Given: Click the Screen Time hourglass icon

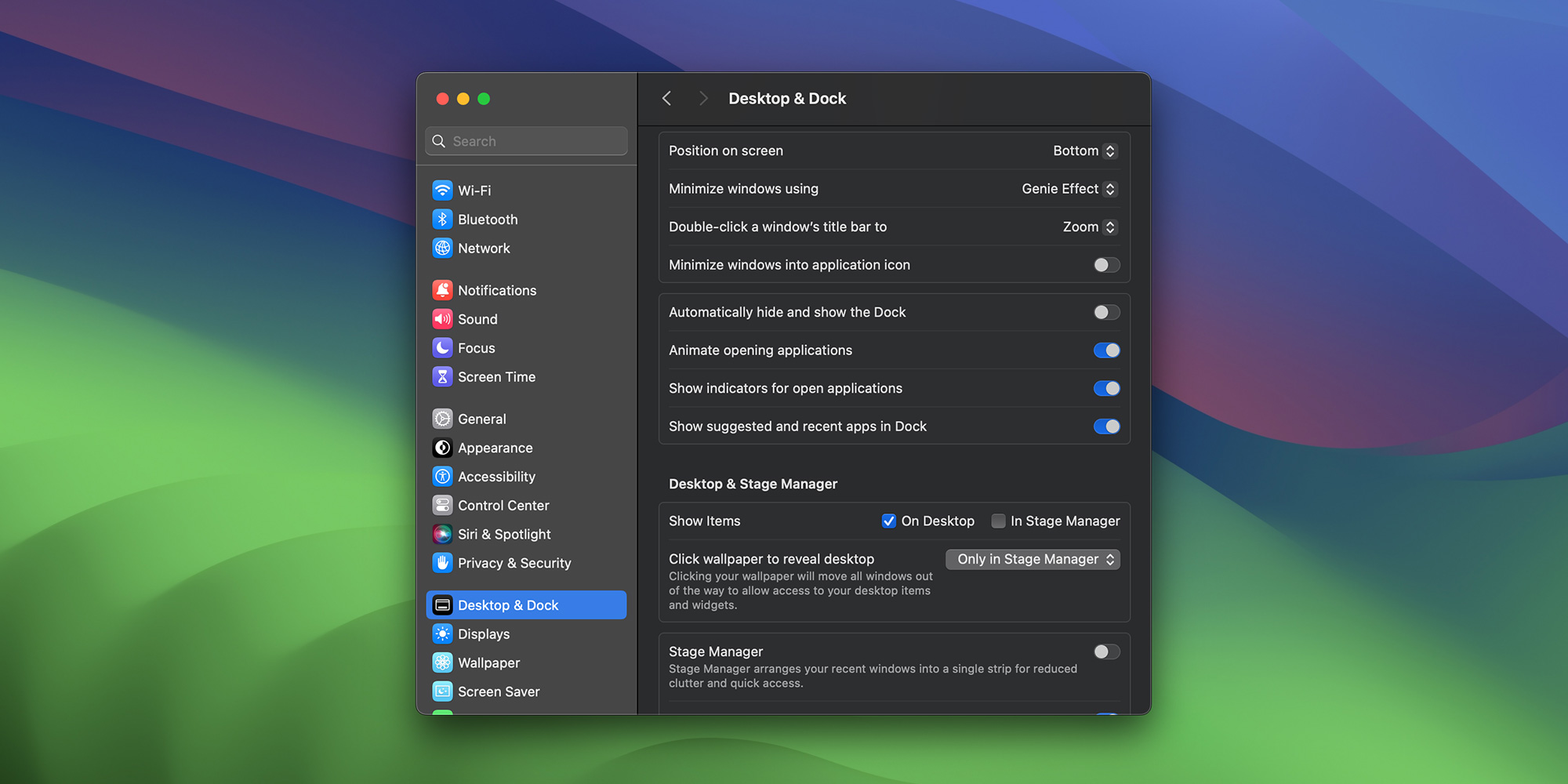Looking at the screenshot, I should (443, 377).
